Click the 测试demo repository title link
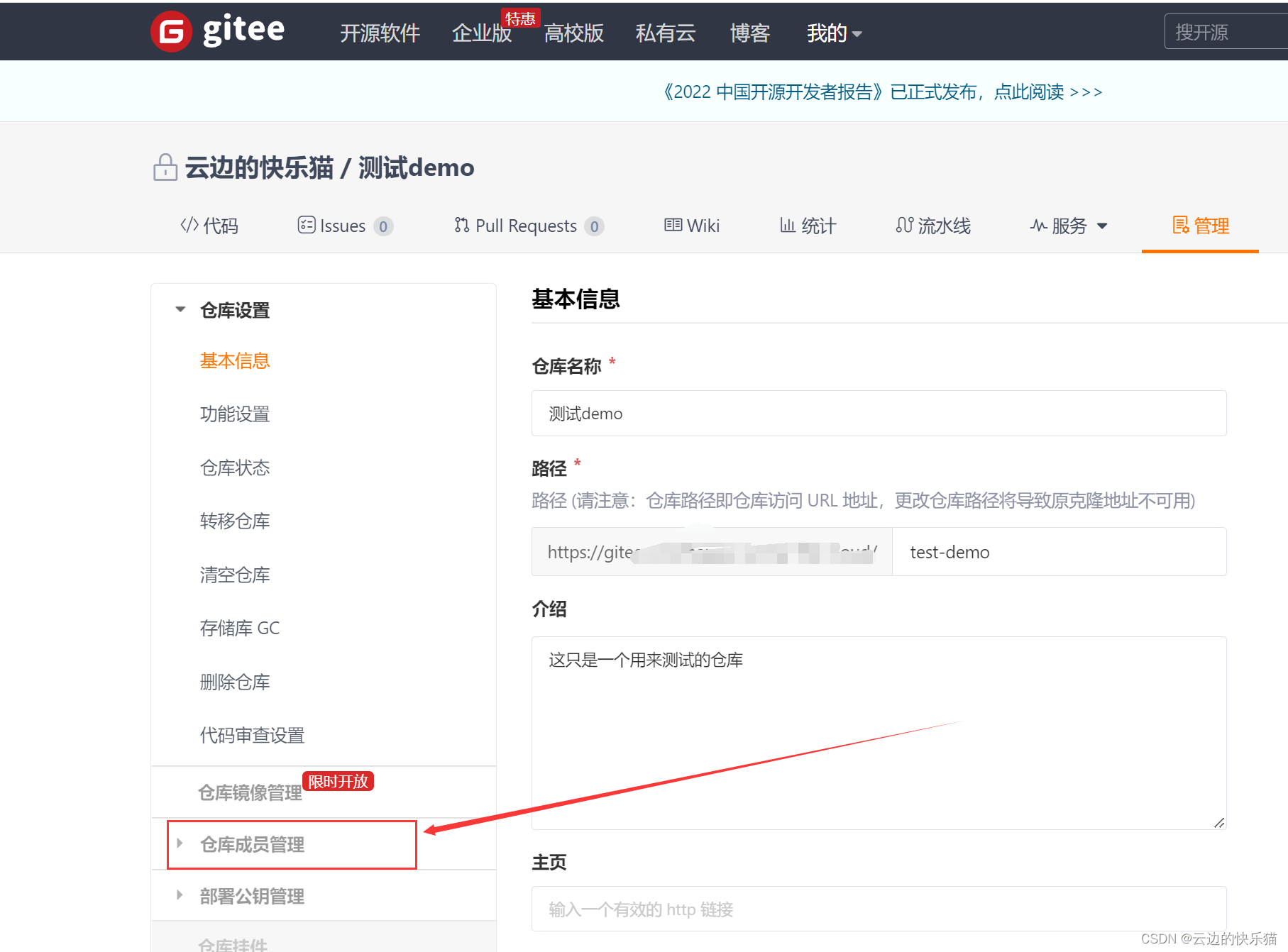 416,167
